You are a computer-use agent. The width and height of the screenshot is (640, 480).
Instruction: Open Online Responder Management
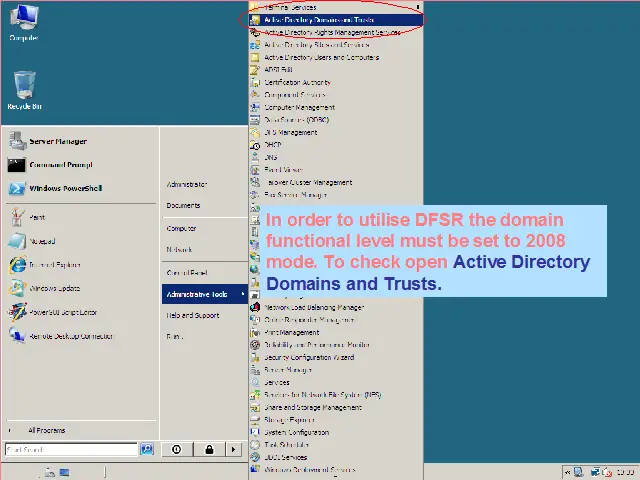(x=336, y=320)
